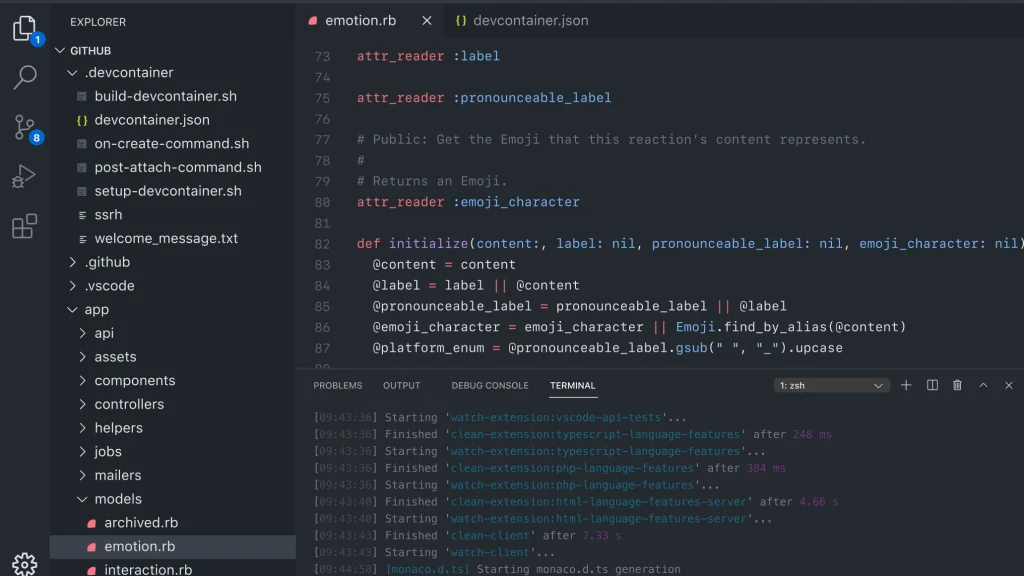Viewport: 1024px width, 576px height.
Task: Split the terminal using the split icon
Action: (x=931, y=385)
